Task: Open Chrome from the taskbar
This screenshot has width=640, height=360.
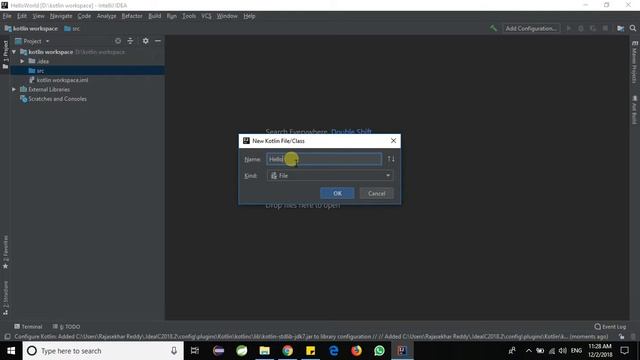Action: (x=287, y=351)
